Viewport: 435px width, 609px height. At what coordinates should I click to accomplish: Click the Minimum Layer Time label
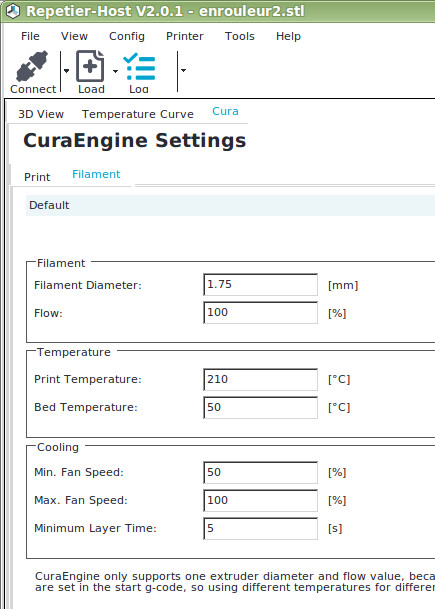pos(95,528)
